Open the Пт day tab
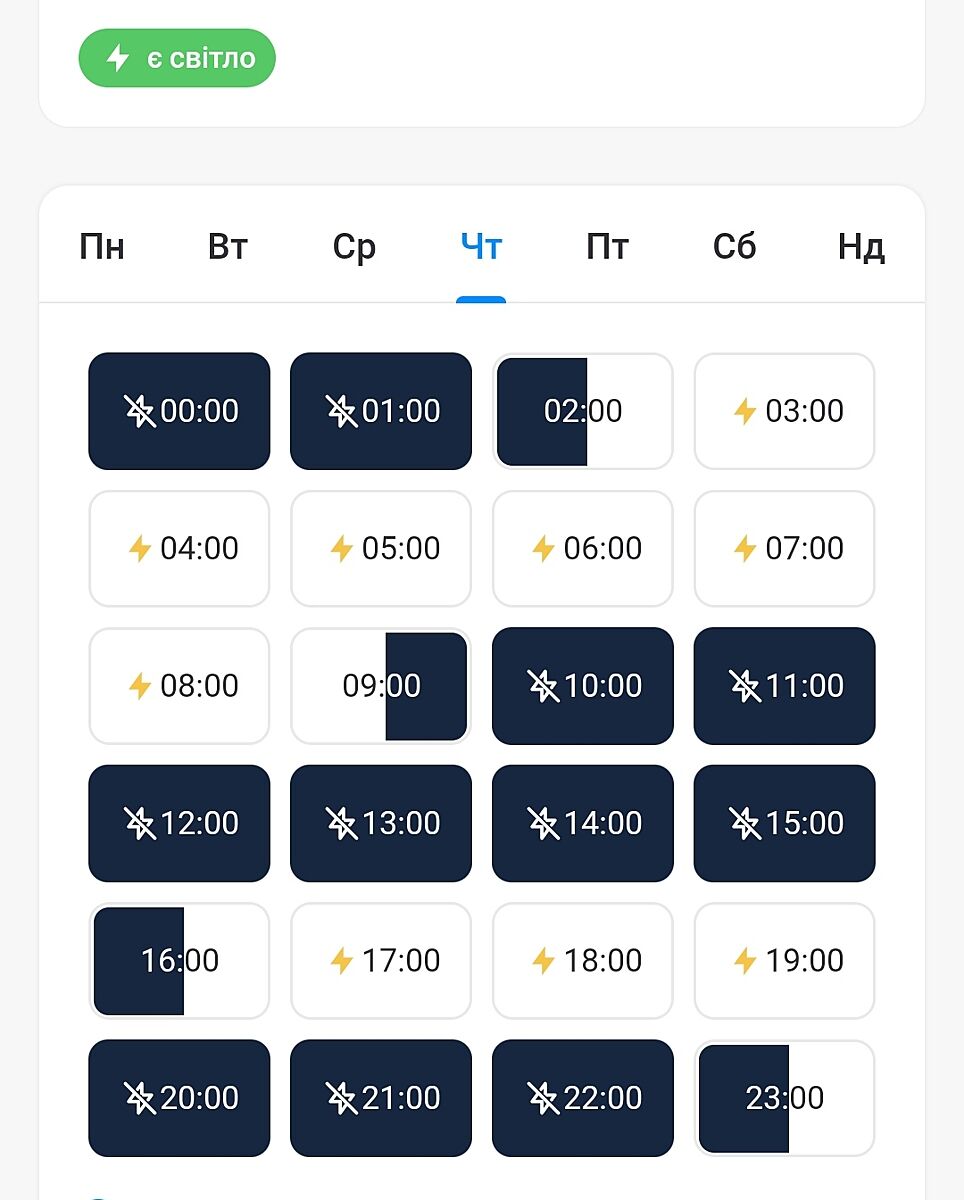This screenshot has width=964, height=1200. point(607,247)
